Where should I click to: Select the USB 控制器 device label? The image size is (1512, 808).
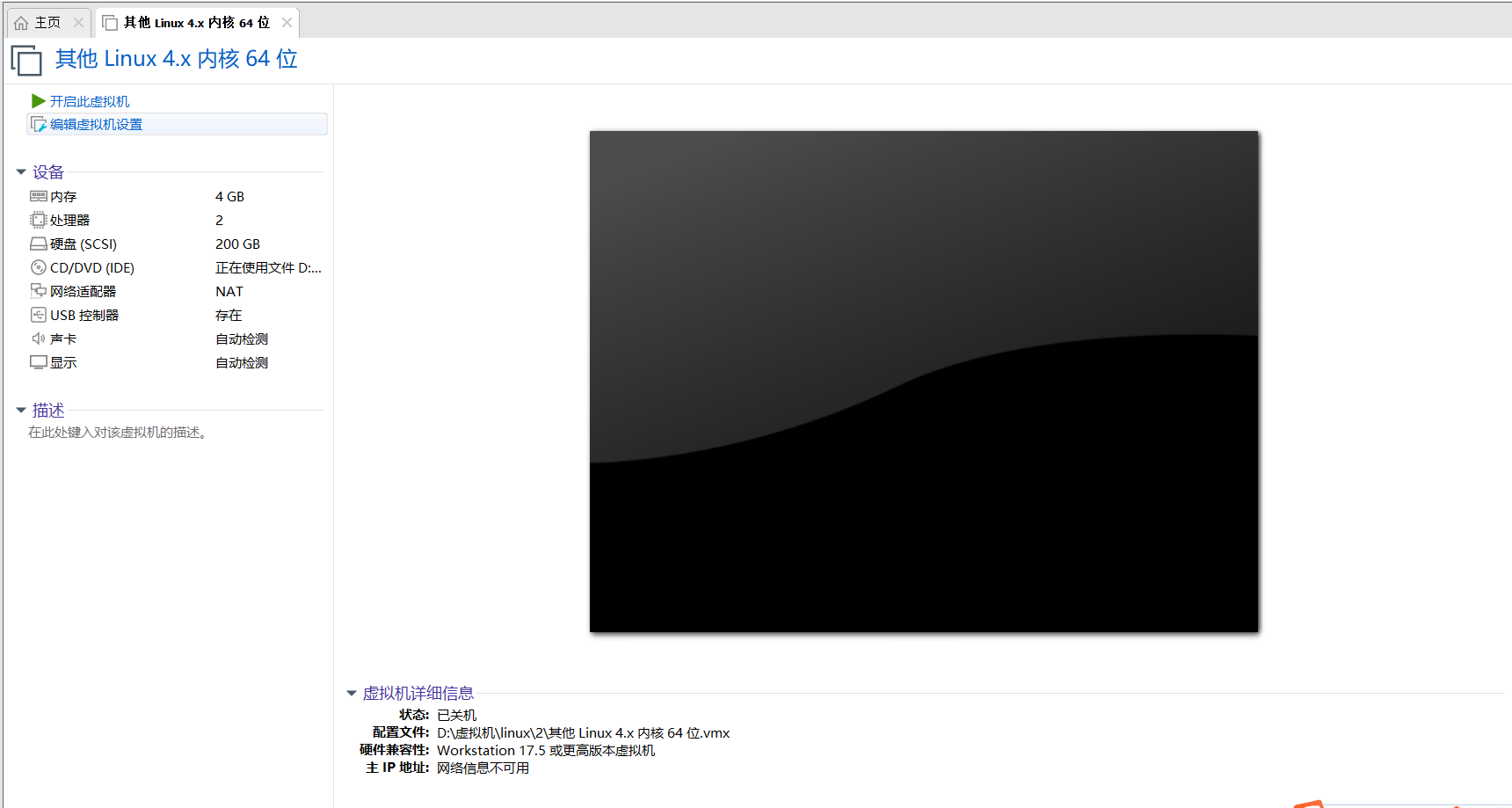[x=84, y=316]
